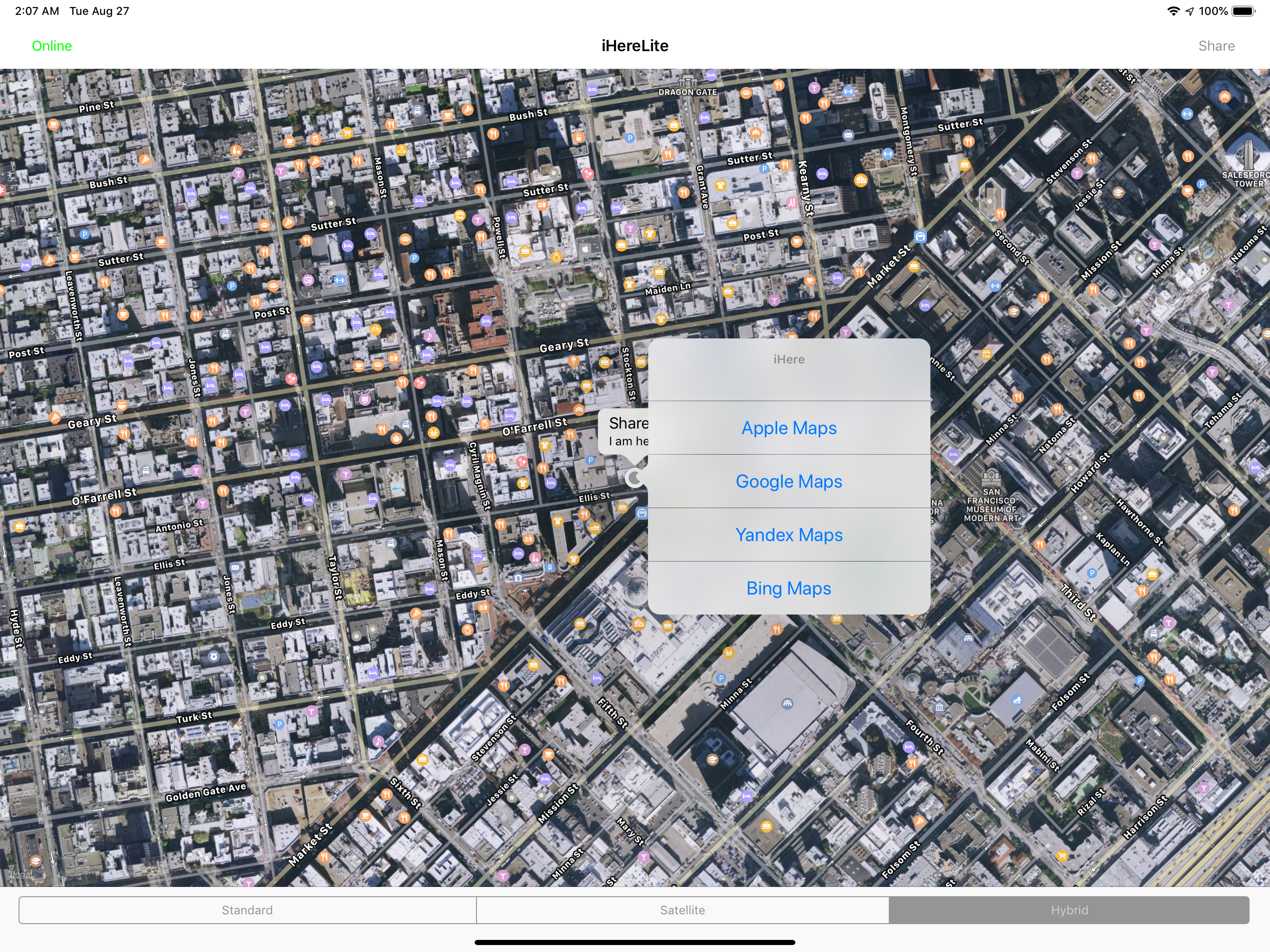Tap the Kearny St street label

[x=806, y=188]
